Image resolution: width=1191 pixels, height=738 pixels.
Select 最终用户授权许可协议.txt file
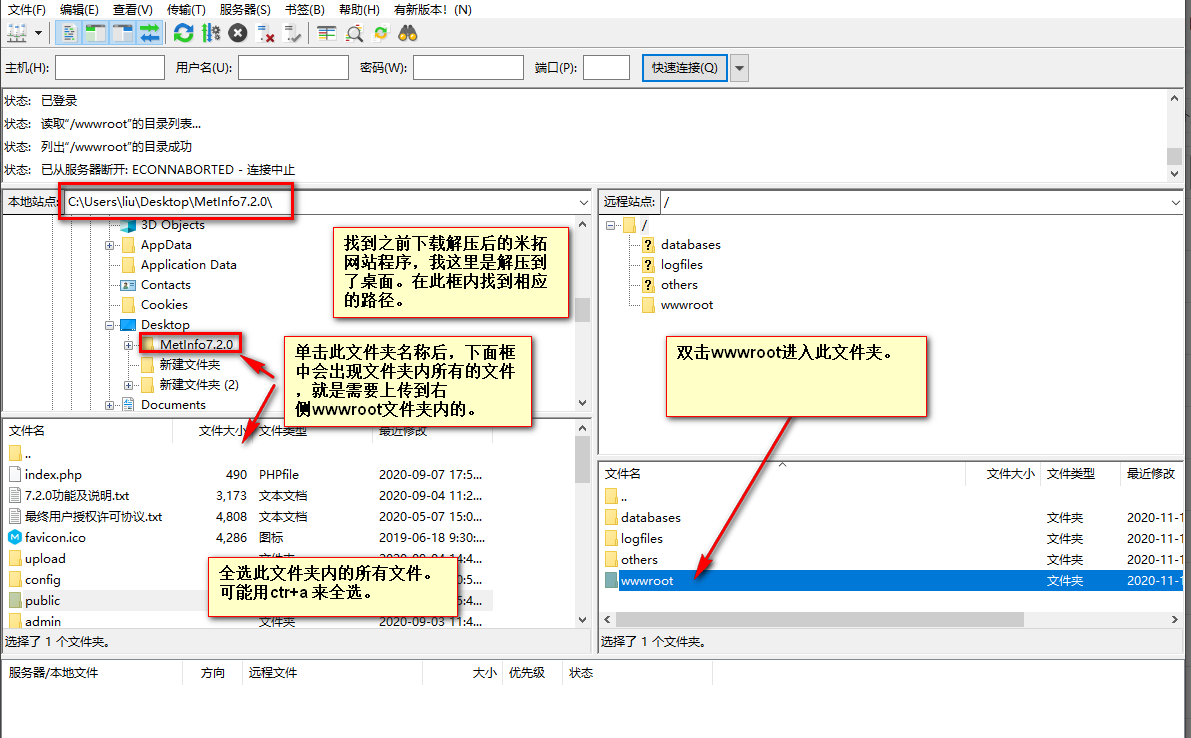(x=93, y=516)
